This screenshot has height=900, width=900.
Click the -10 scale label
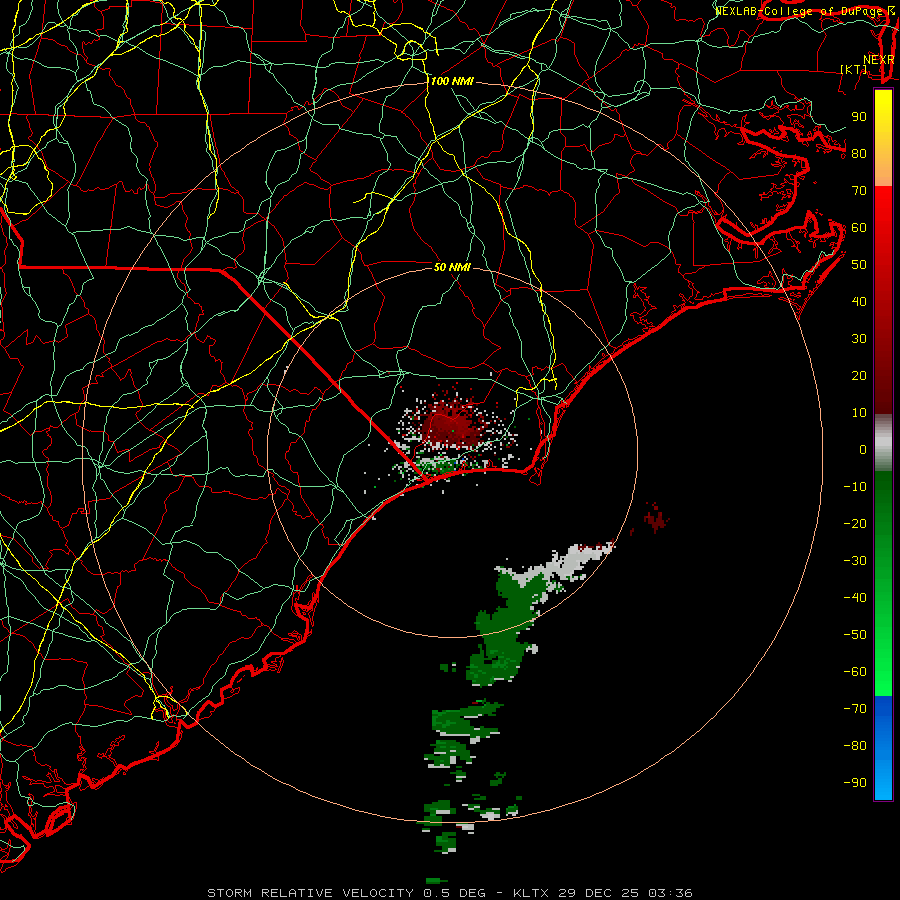855,487
